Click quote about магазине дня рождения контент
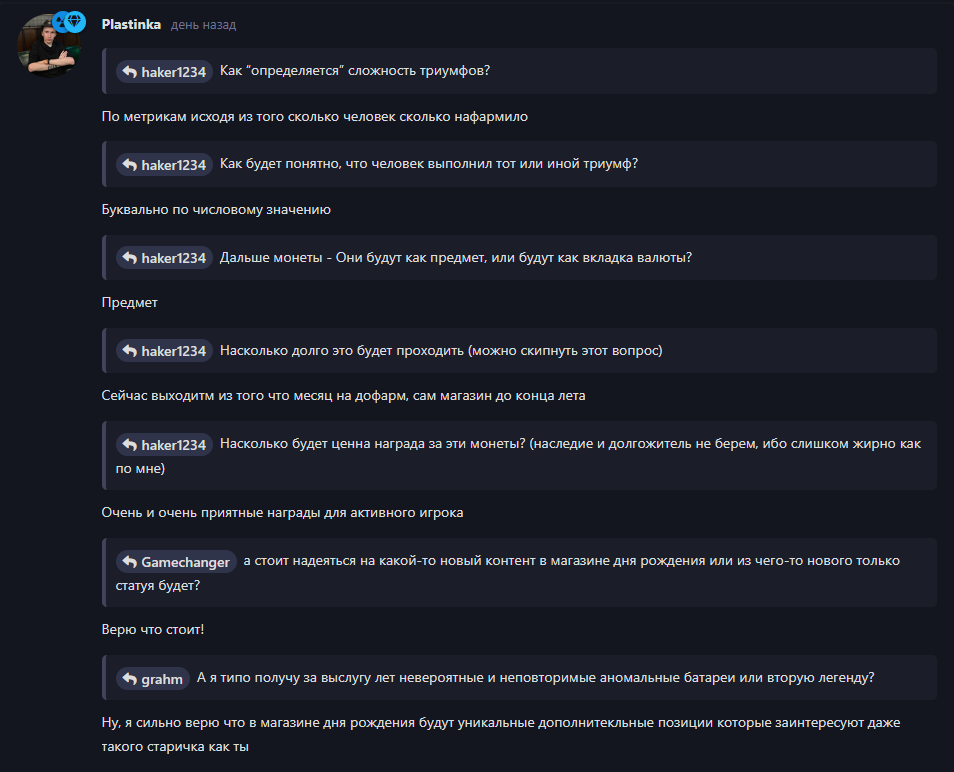The image size is (954, 772). (520, 572)
